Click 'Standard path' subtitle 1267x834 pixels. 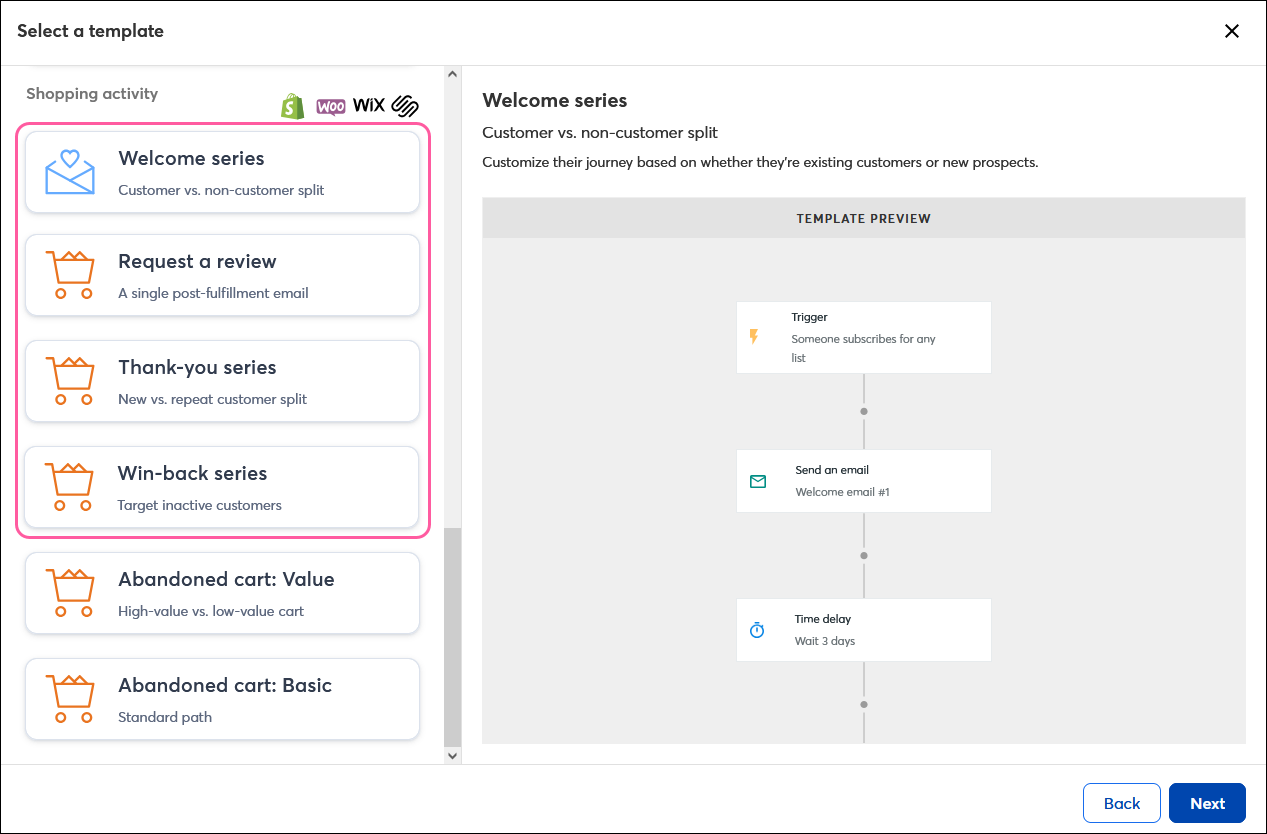[165, 717]
